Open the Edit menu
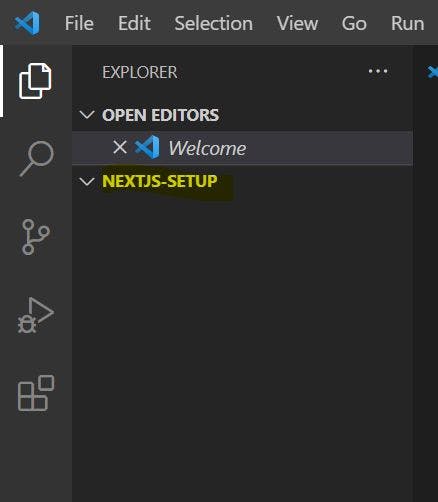 (134, 23)
